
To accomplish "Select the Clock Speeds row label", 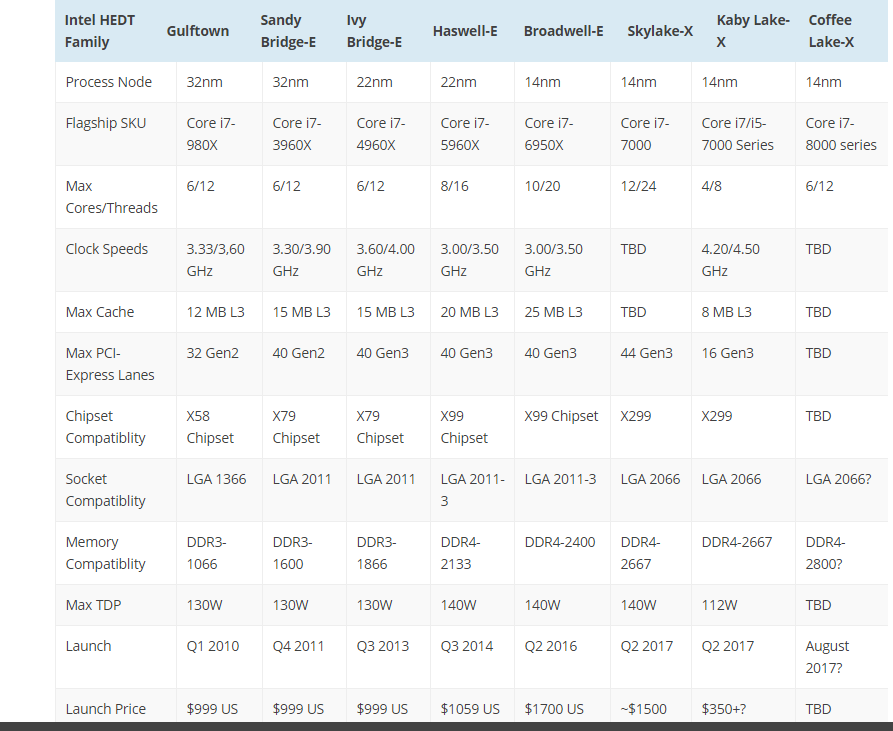I will pyautogui.click(x=106, y=249).
